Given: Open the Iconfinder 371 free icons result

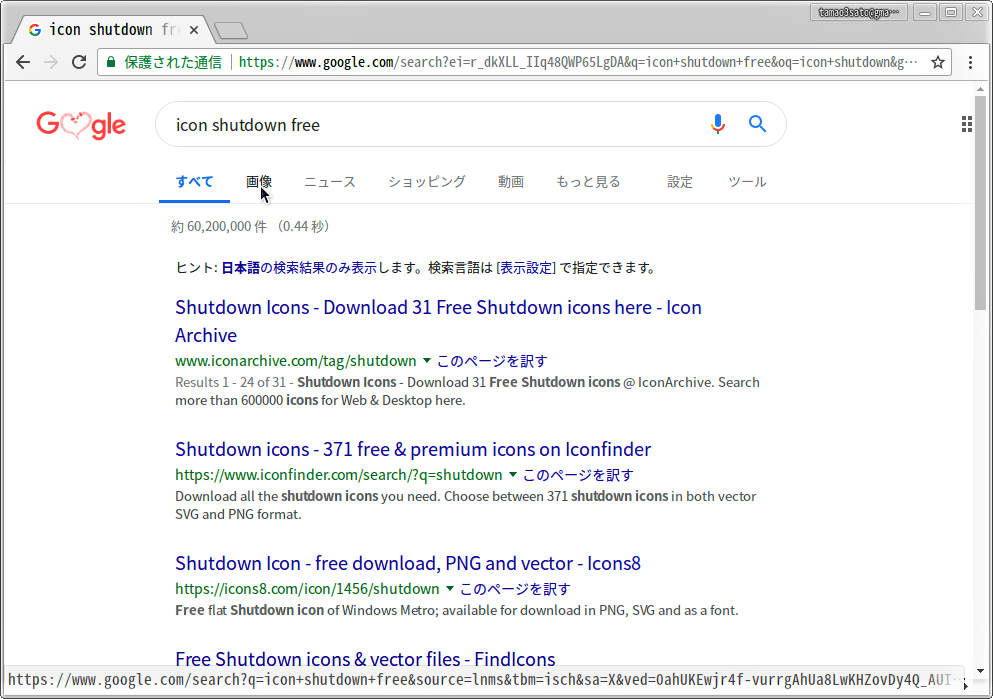Looking at the screenshot, I should pos(413,449).
